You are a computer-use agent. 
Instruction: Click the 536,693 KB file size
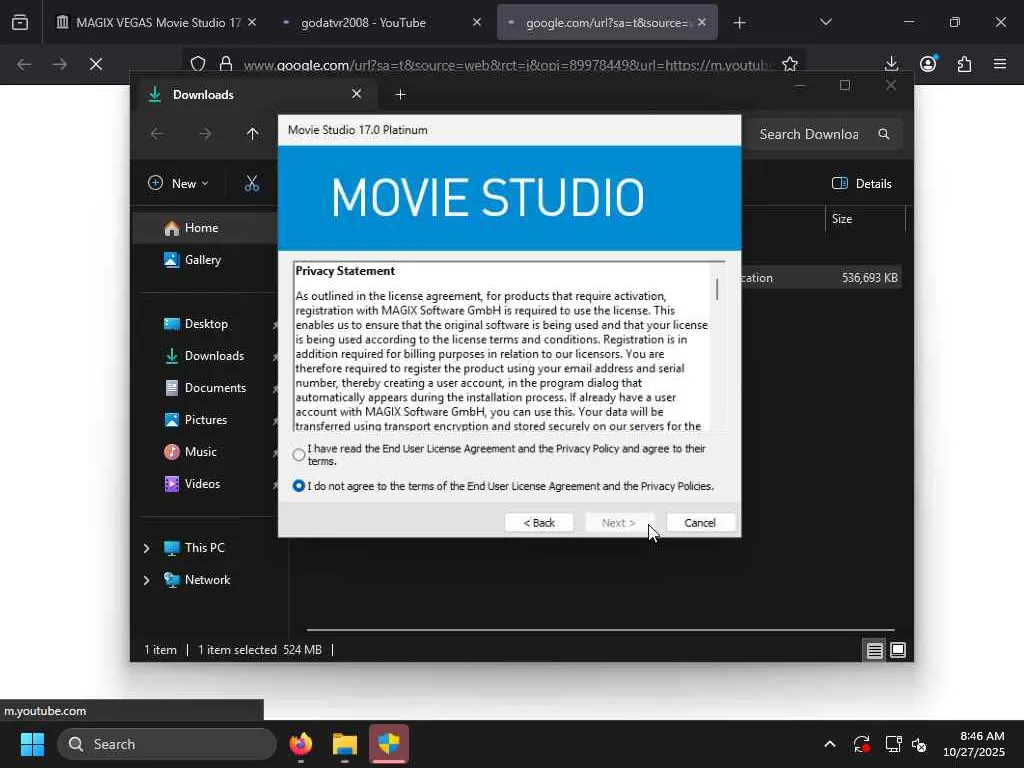(x=869, y=278)
